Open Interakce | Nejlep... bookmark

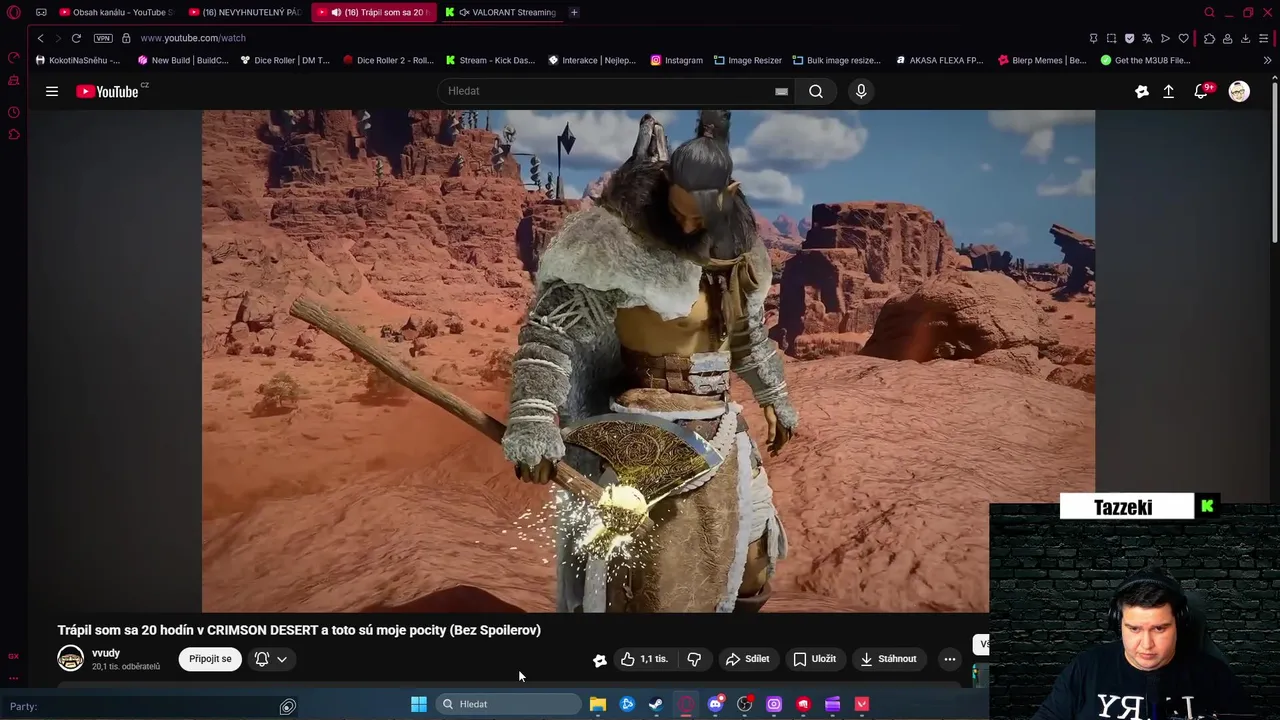[592, 60]
